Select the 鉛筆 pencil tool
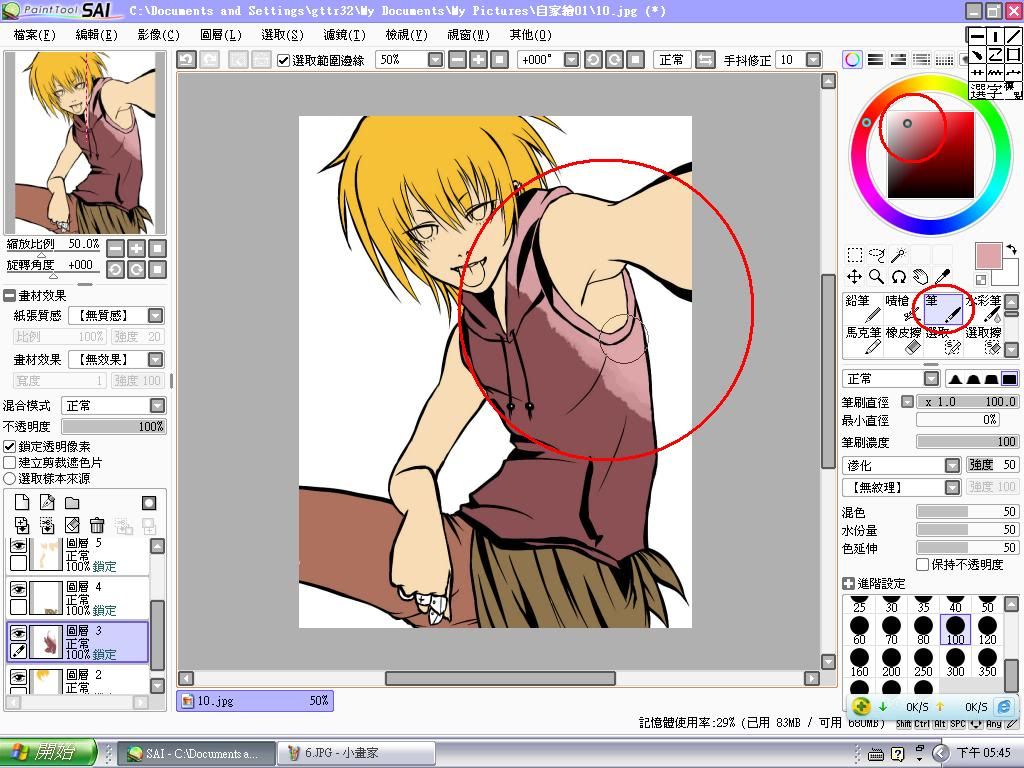1024x768 pixels. tap(863, 308)
